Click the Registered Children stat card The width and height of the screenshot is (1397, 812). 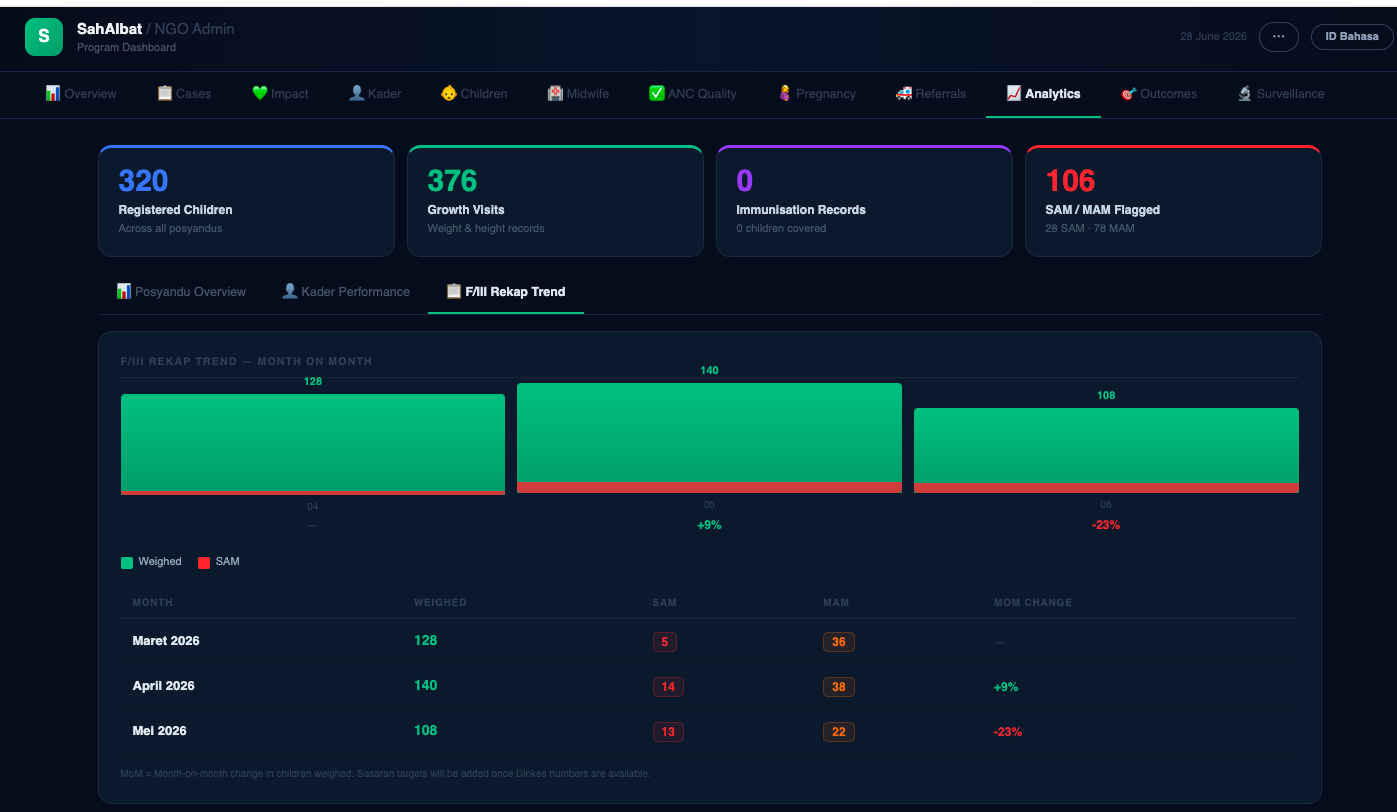[x=246, y=201]
